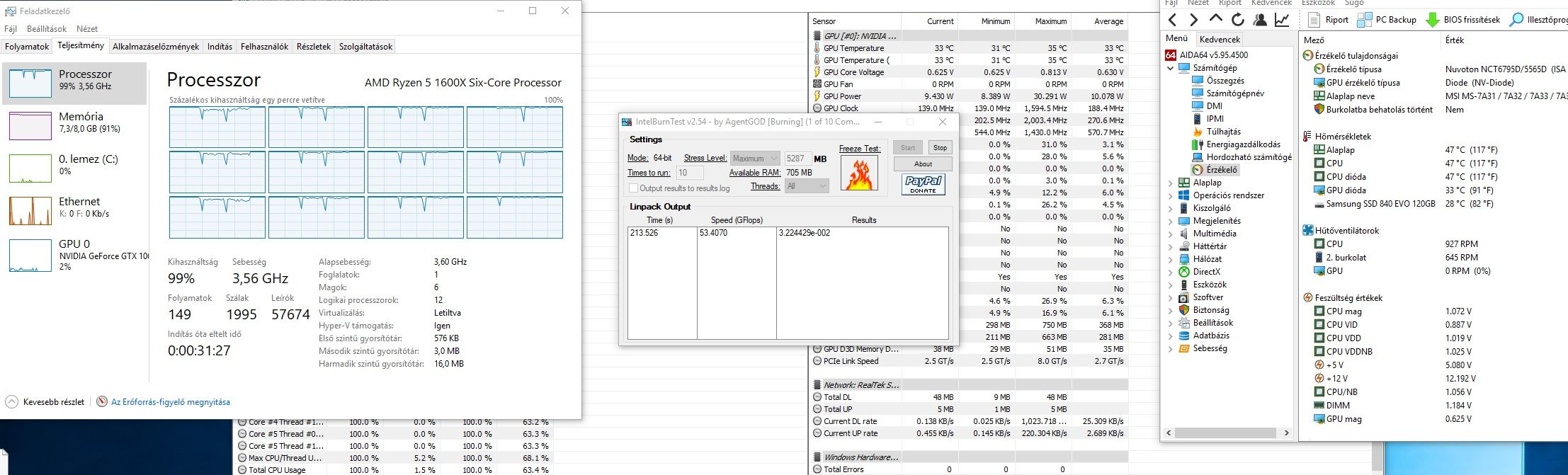Click Hűtőventilátorok fan icon in AIDA64

[x=1308, y=230]
